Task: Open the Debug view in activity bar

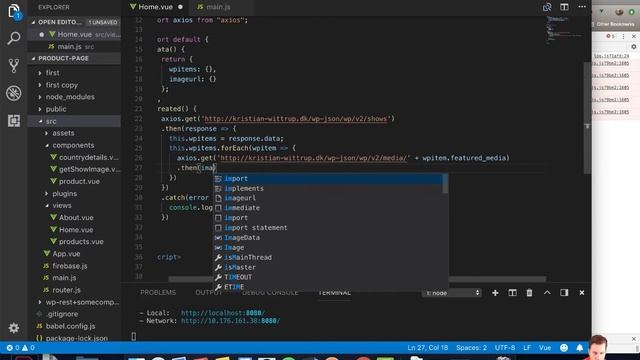Action: (x=13, y=93)
